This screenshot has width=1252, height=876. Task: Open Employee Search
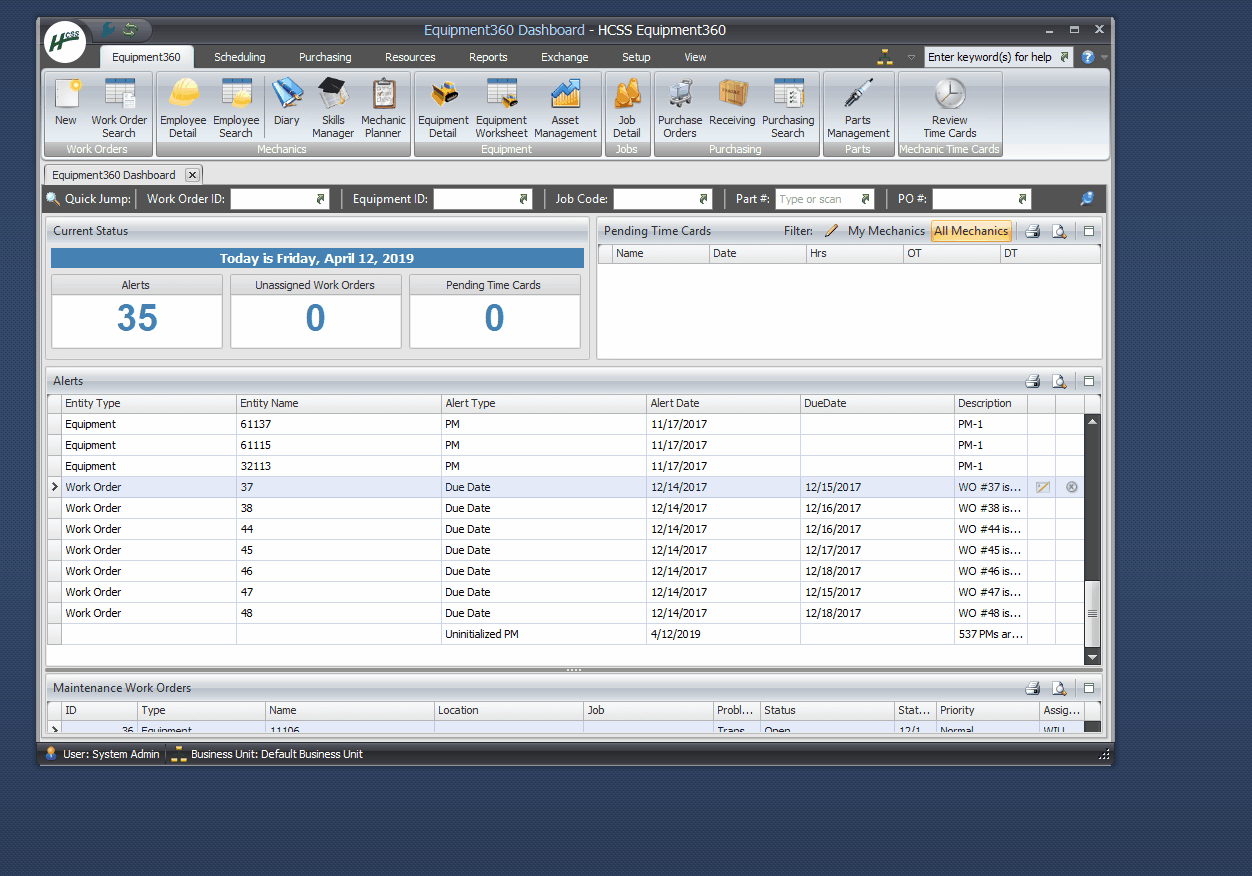pyautogui.click(x=236, y=107)
